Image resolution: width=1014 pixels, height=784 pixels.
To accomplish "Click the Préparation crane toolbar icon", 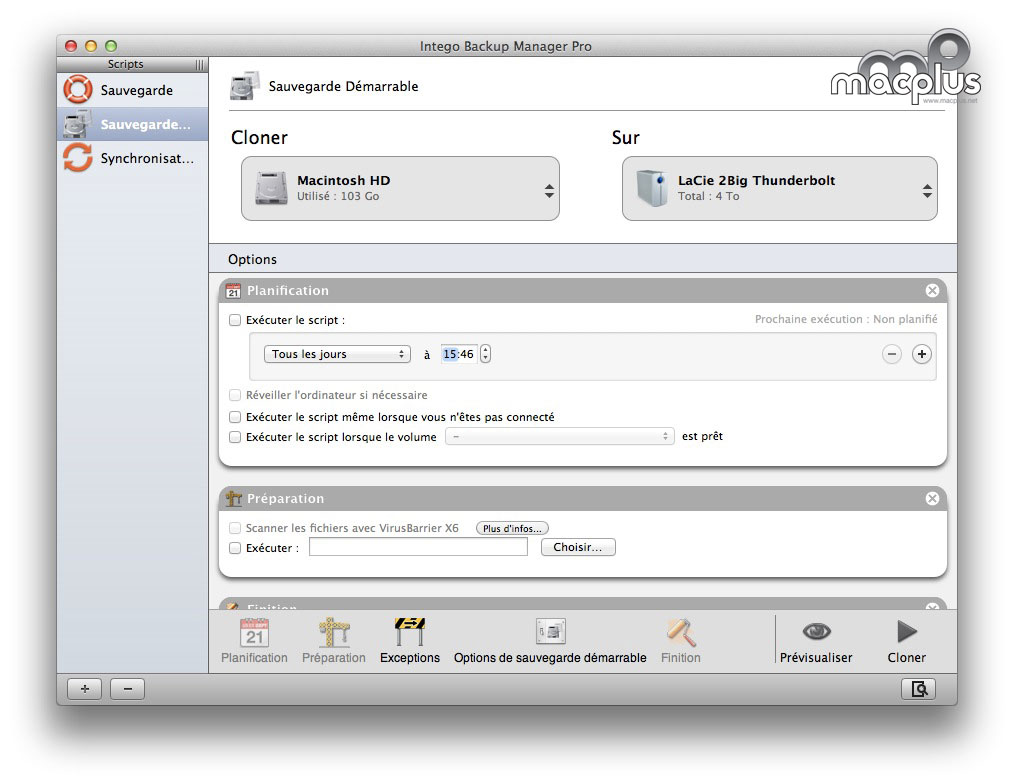I will (x=334, y=633).
